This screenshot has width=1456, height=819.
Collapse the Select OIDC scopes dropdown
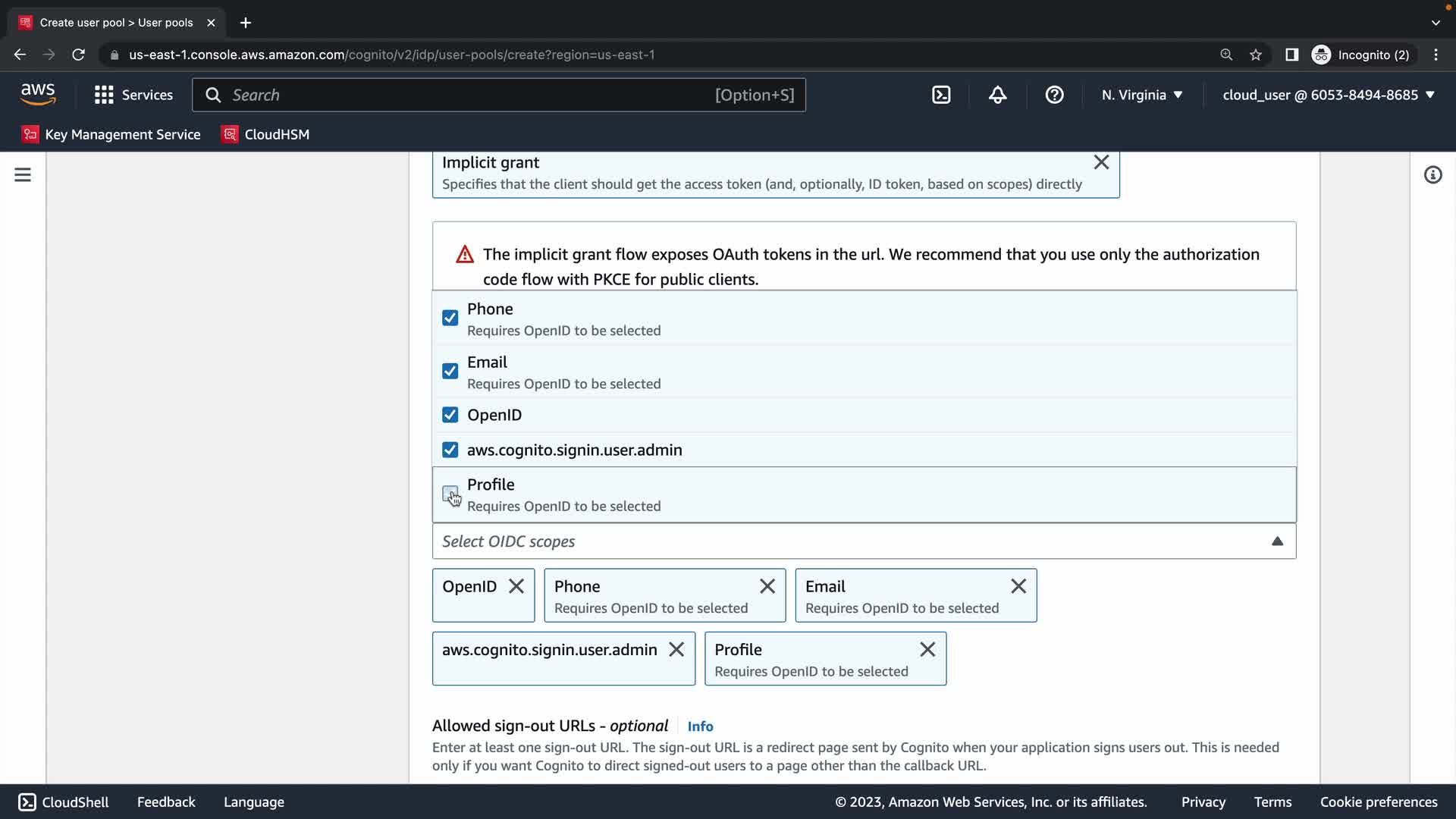click(x=1277, y=541)
